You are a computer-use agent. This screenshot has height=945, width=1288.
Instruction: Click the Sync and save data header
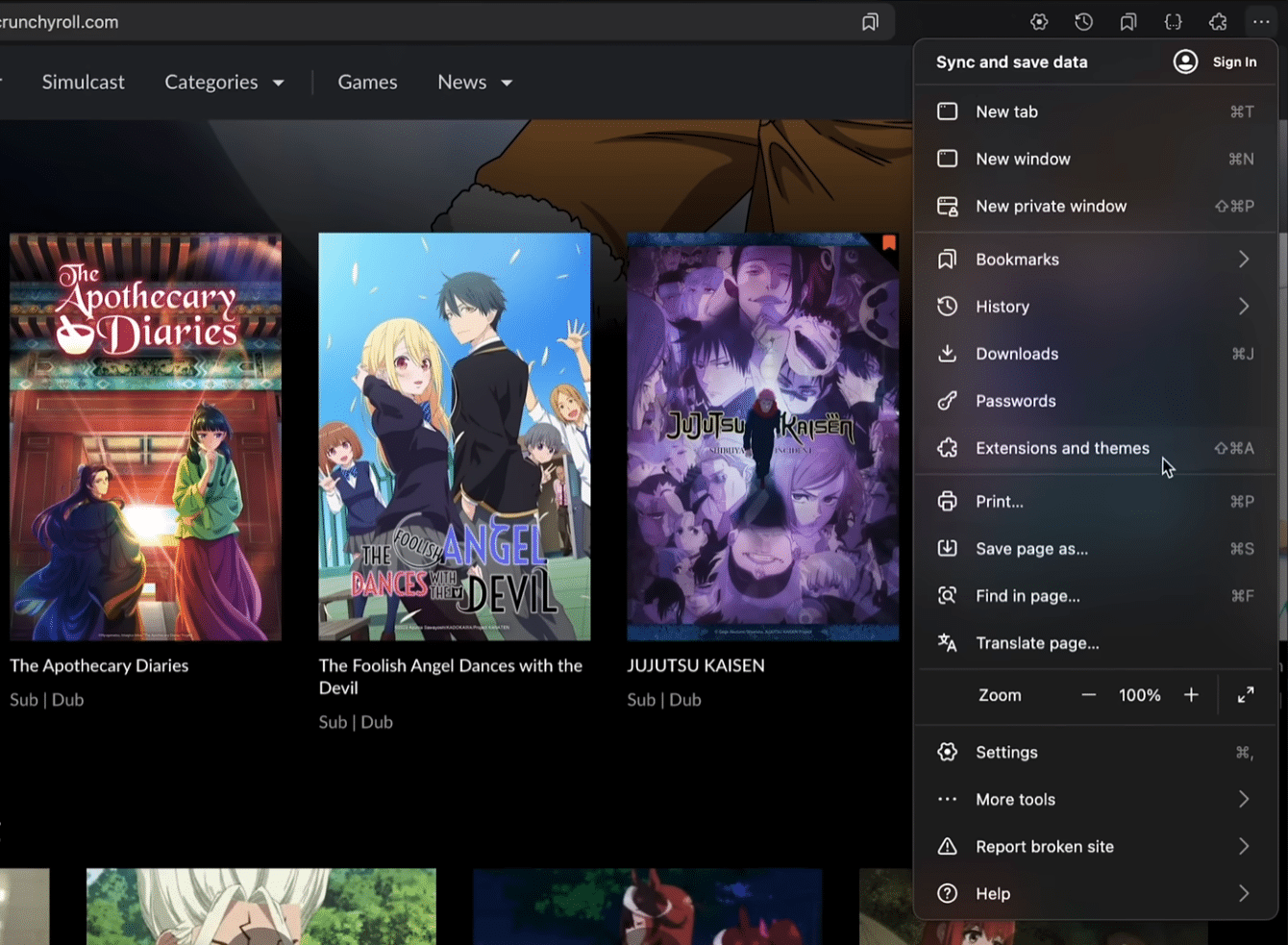click(x=1011, y=62)
